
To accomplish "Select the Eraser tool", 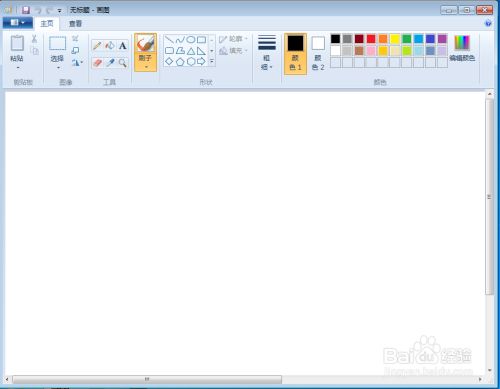I will pyautogui.click(x=97, y=62).
